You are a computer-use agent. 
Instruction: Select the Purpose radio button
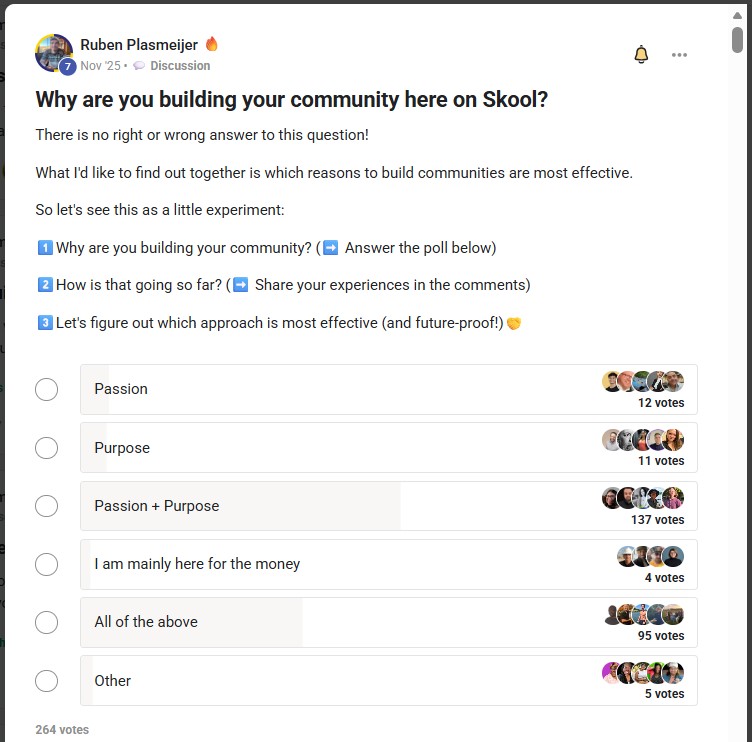click(47, 447)
